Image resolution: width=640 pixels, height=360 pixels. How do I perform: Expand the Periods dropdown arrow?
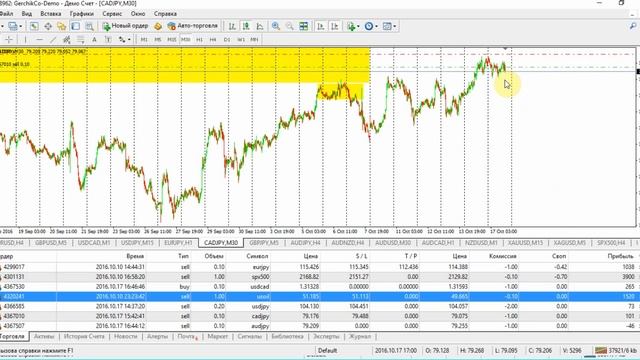tap(376, 26)
